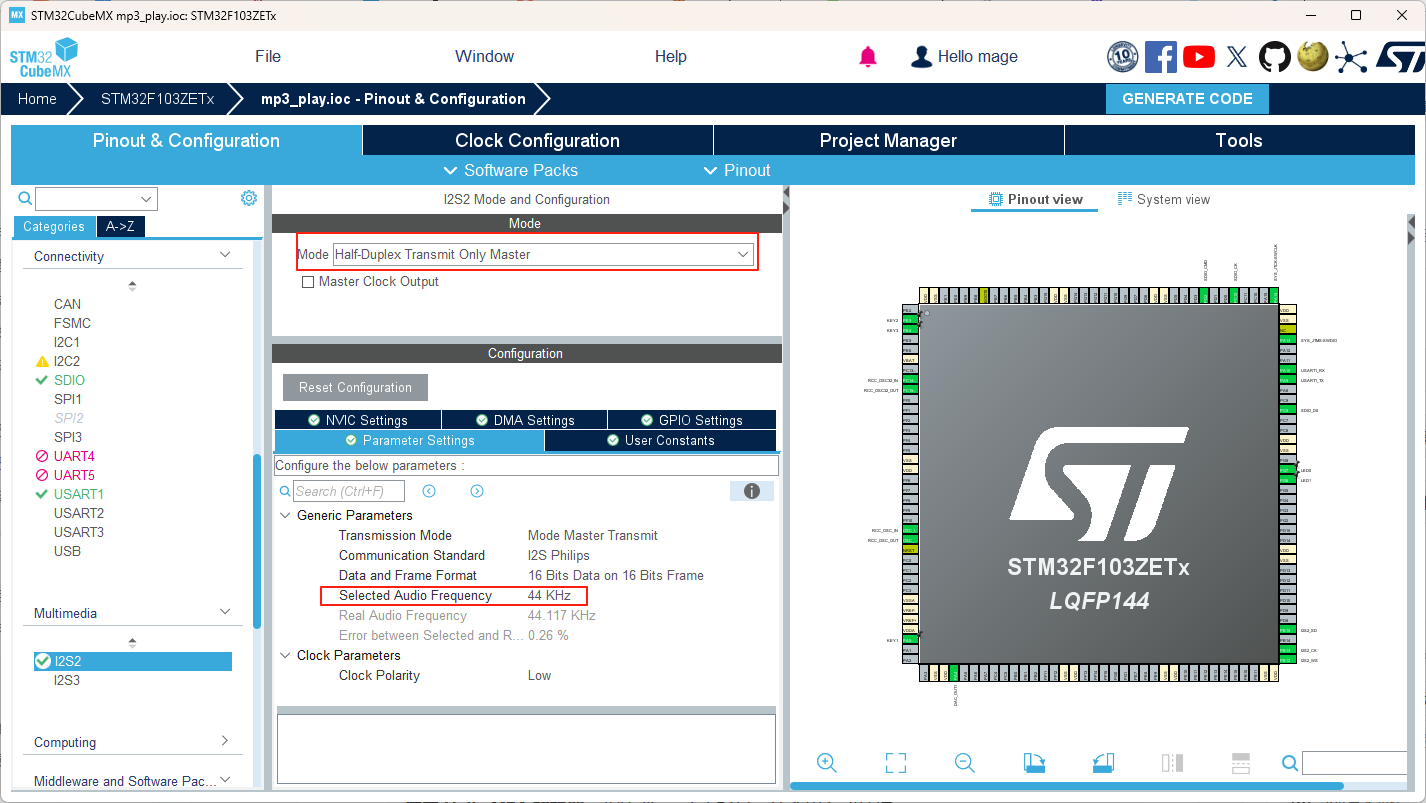Open the Window menu

click(x=484, y=56)
